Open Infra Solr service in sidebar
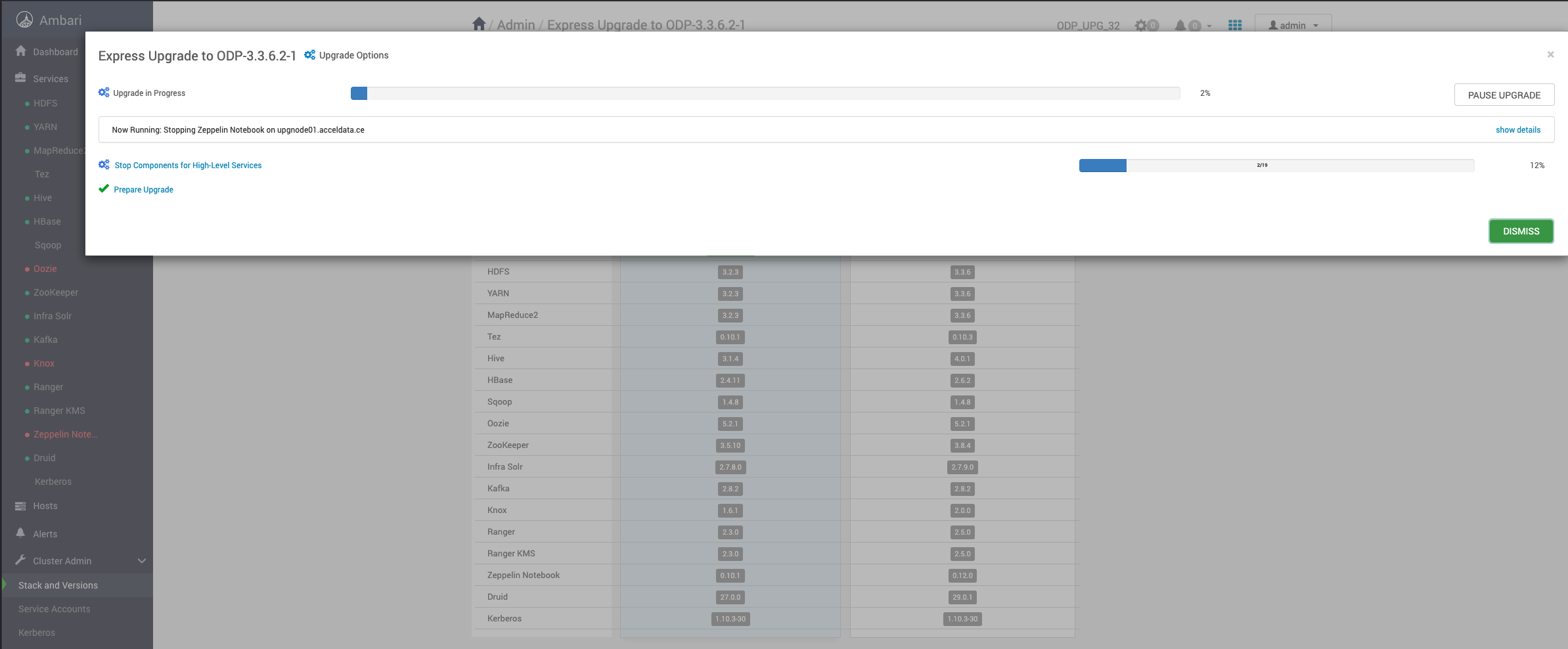Image resolution: width=1568 pixels, height=649 pixels. click(x=53, y=316)
